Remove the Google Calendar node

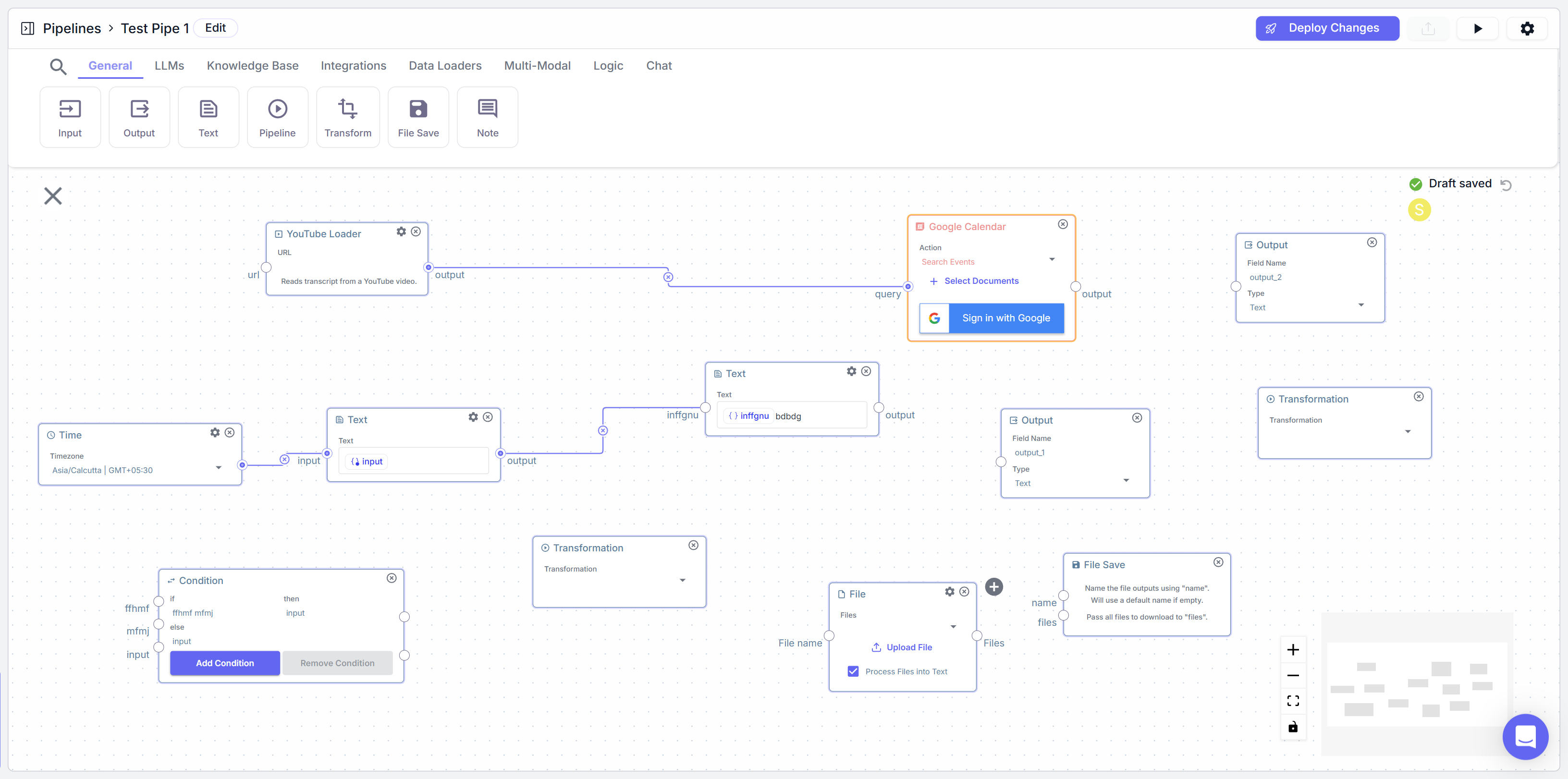coord(1062,225)
